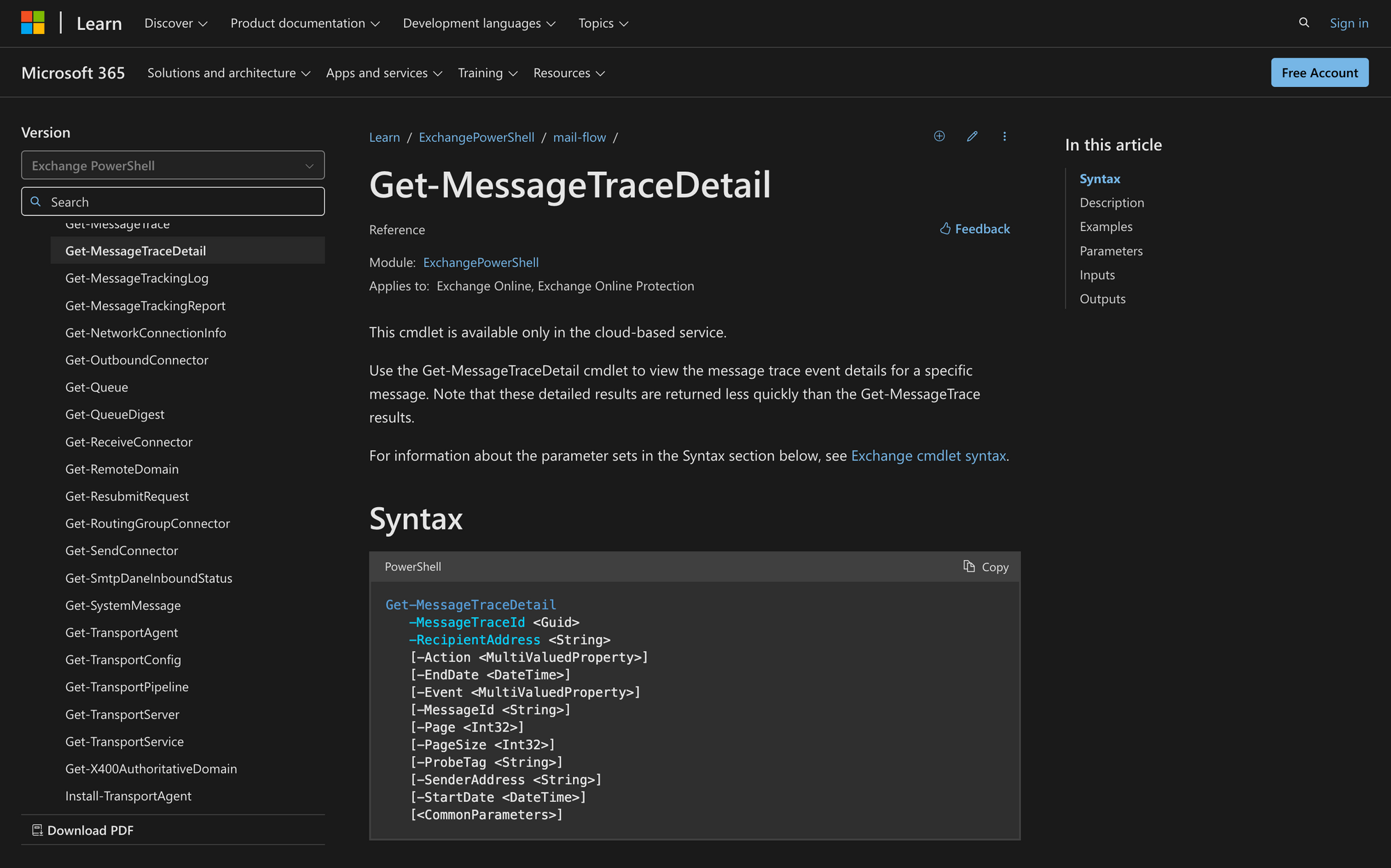Jump to Inputs in article outline

1097,275
